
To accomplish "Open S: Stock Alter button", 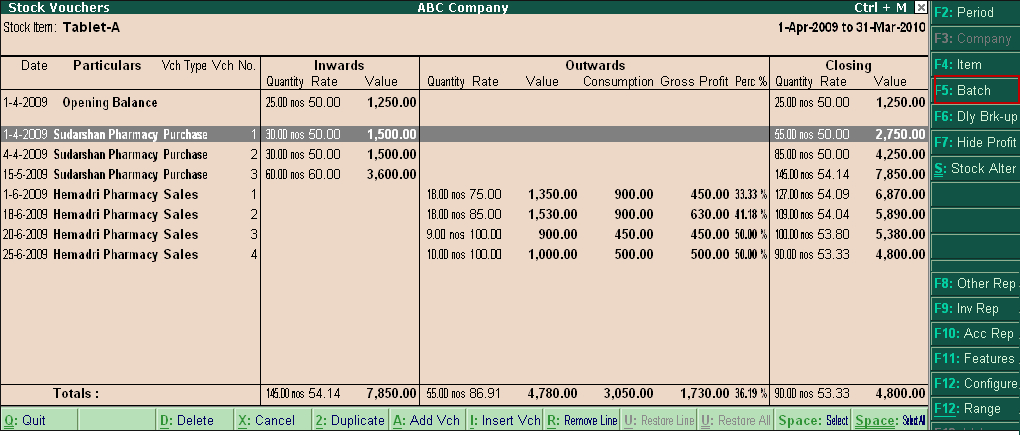I will [x=975, y=168].
